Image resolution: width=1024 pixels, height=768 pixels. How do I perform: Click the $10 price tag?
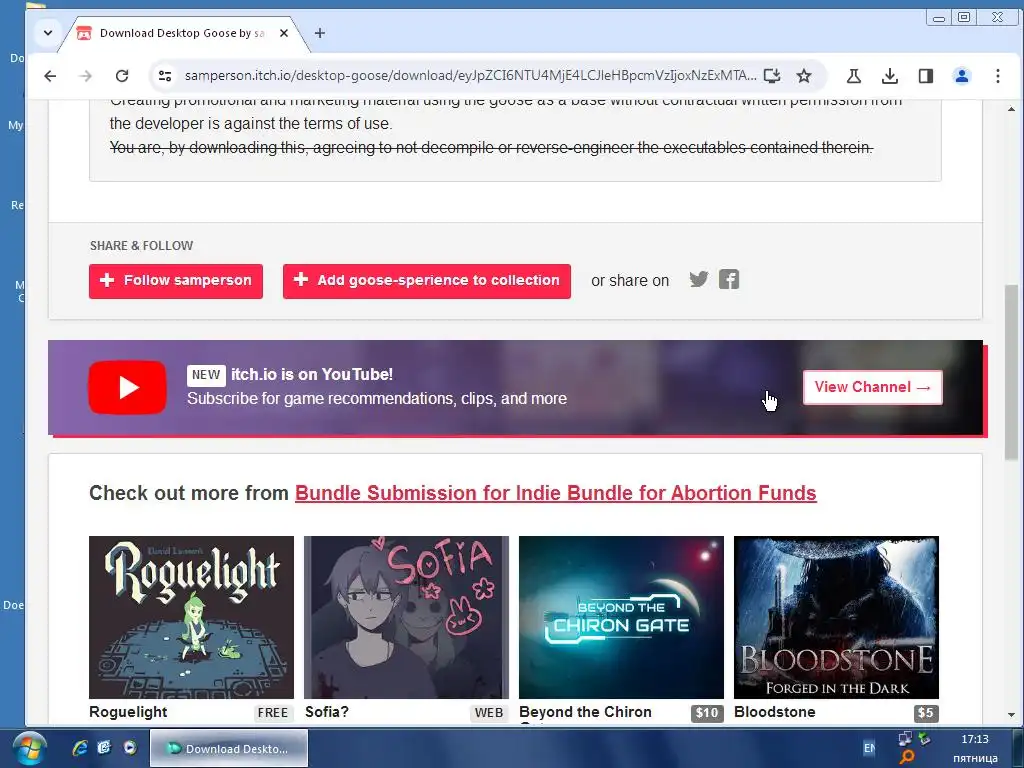[x=707, y=713]
